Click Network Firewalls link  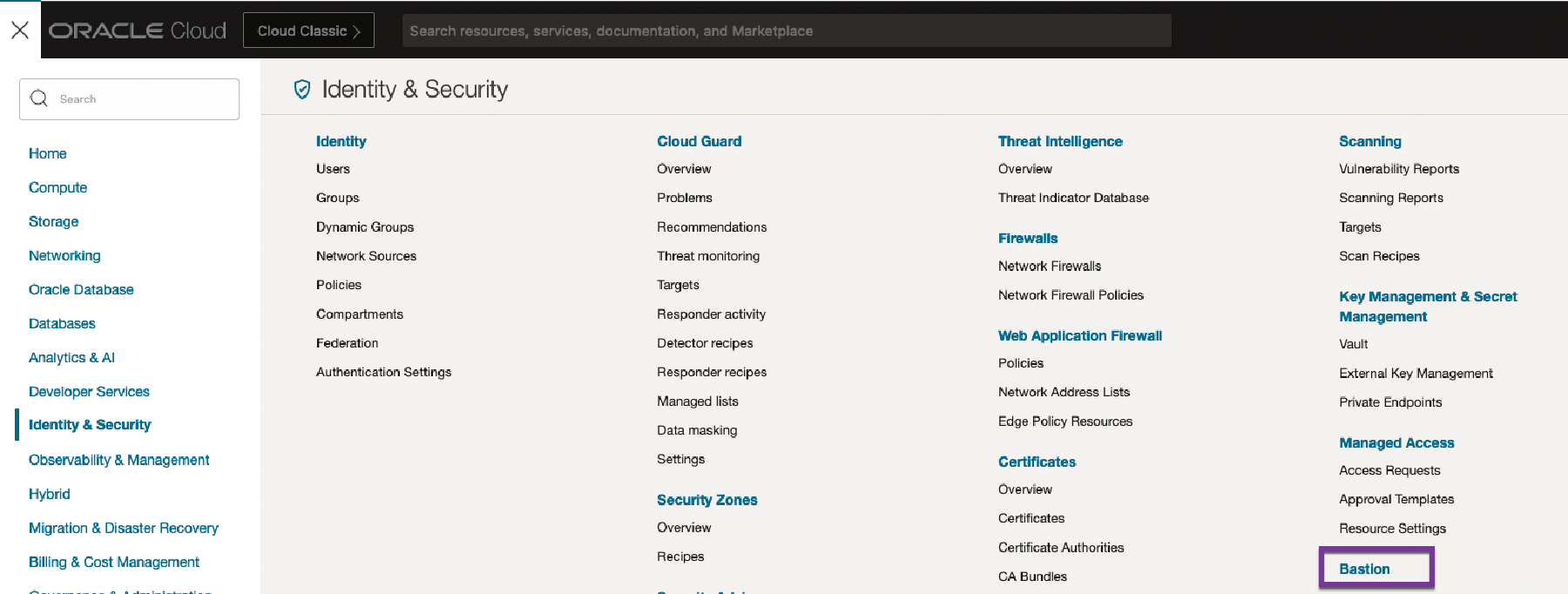click(x=1049, y=267)
